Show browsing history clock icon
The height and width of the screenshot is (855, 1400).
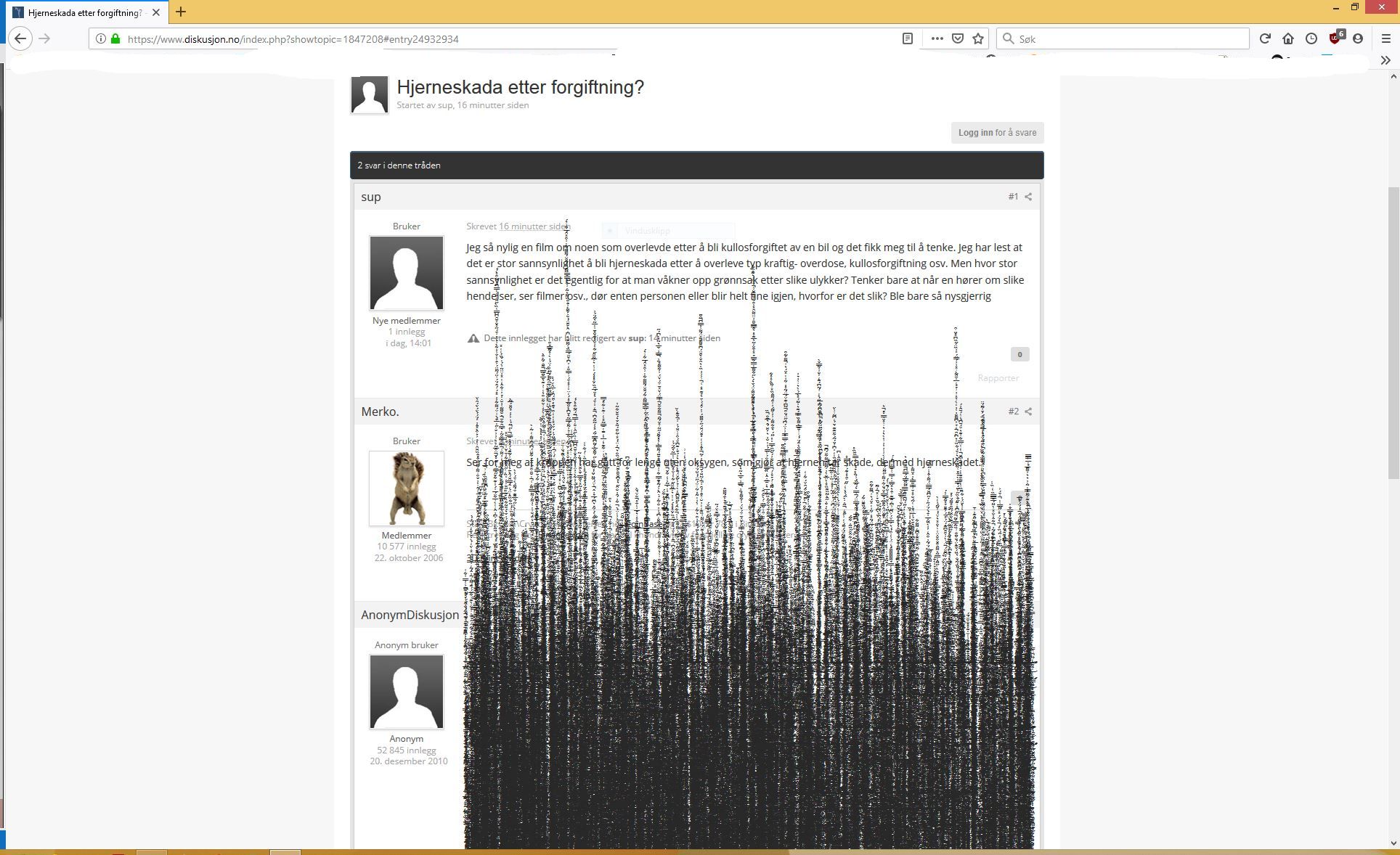pyautogui.click(x=1311, y=38)
